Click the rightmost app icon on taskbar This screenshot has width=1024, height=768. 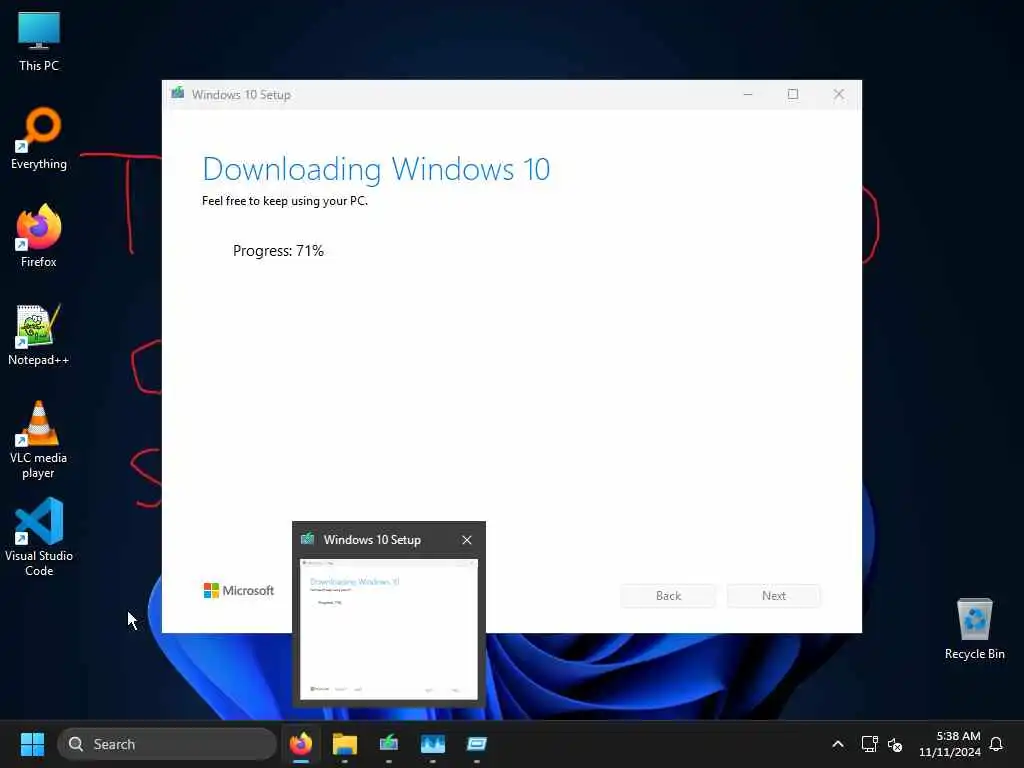(477, 744)
